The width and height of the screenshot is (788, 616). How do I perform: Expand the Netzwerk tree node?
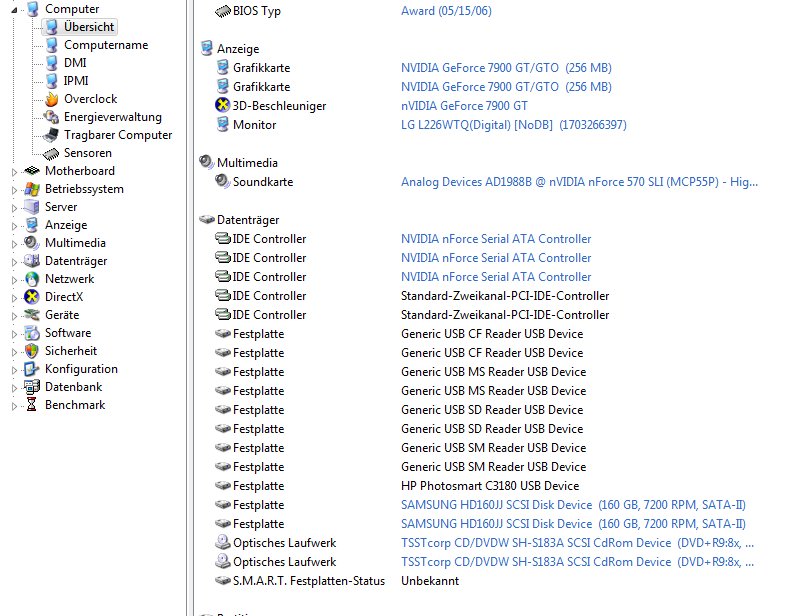click(x=14, y=280)
